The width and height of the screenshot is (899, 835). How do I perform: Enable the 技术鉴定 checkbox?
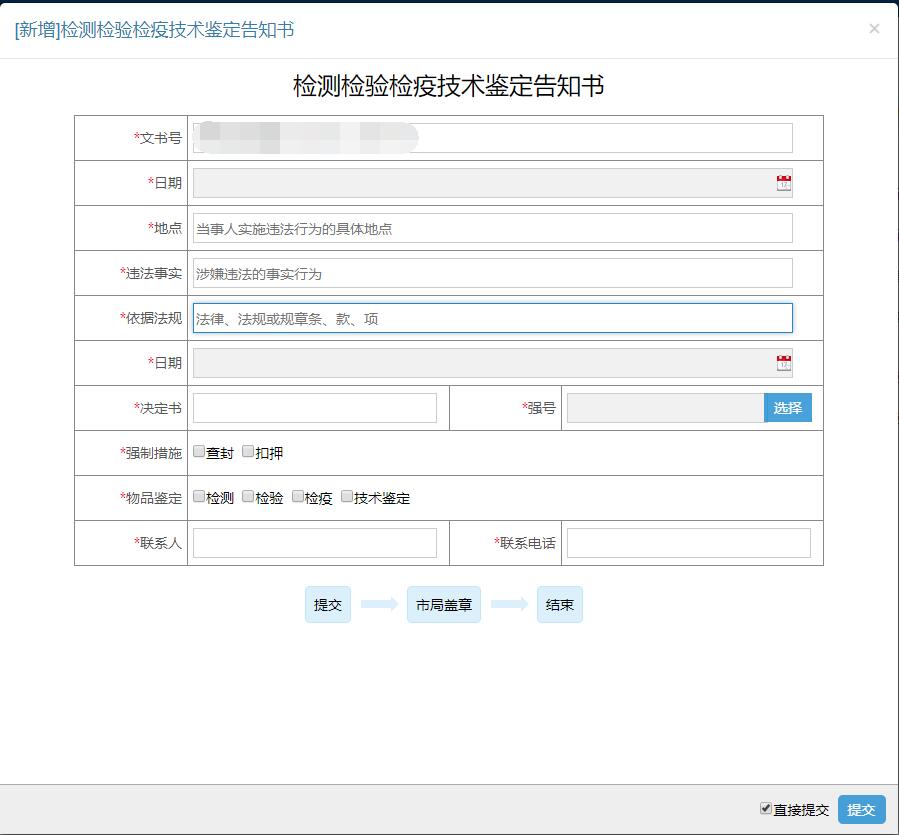(x=347, y=496)
